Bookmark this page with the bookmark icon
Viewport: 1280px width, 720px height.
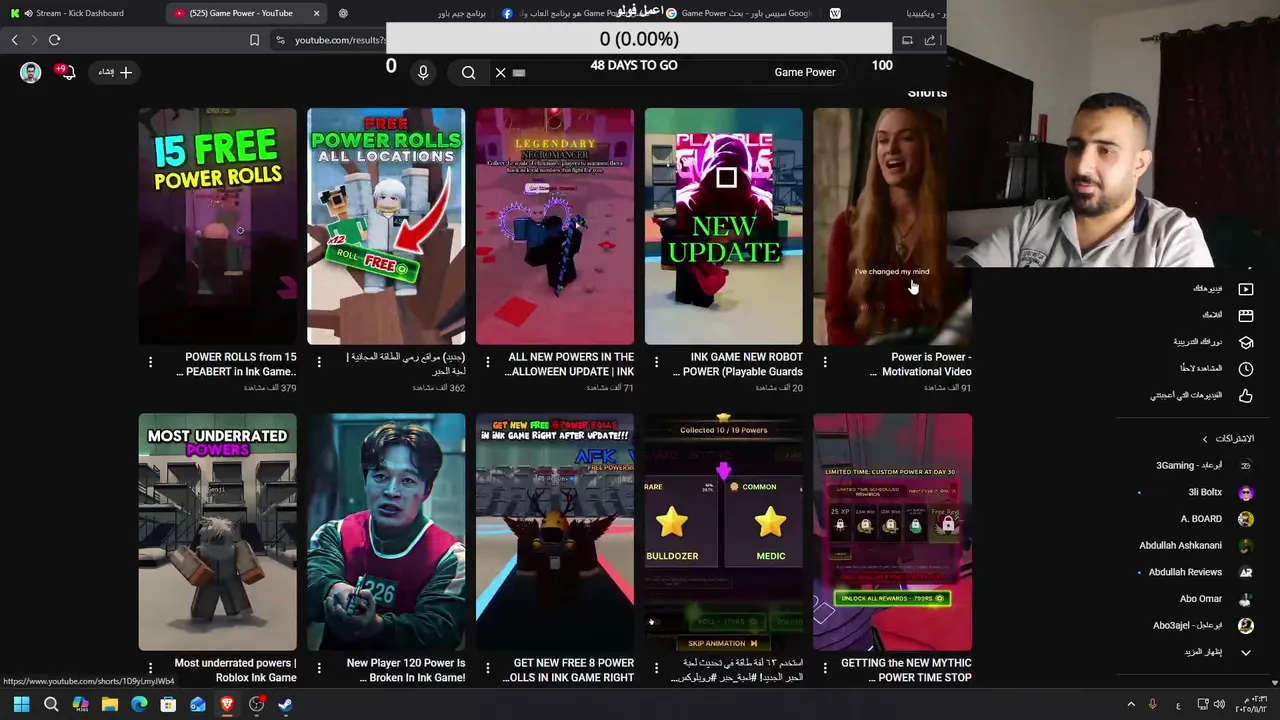(x=254, y=40)
